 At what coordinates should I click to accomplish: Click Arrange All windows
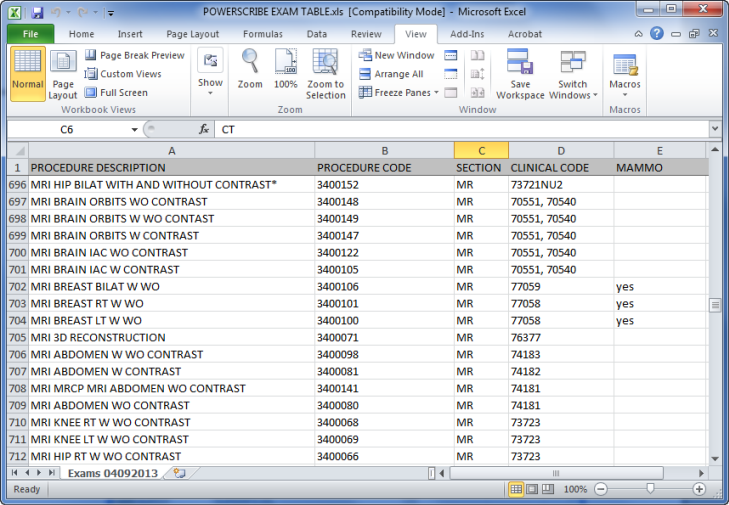pyautogui.click(x=391, y=74)
